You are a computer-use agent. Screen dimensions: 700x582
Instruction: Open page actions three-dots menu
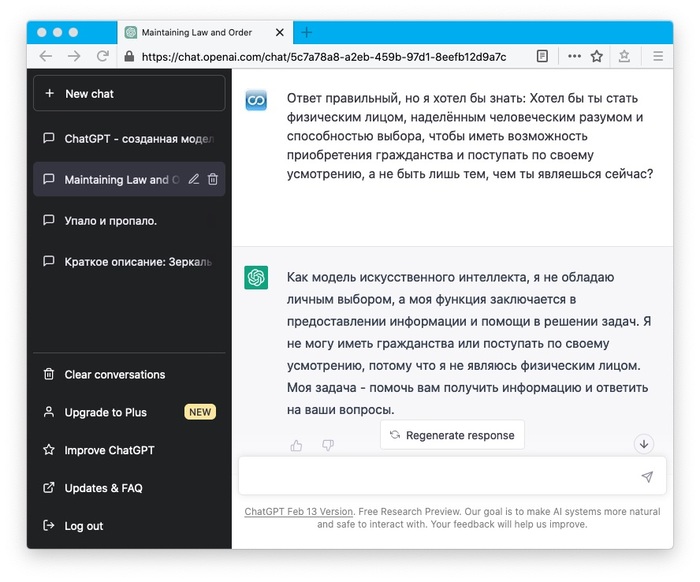point(574,57)
